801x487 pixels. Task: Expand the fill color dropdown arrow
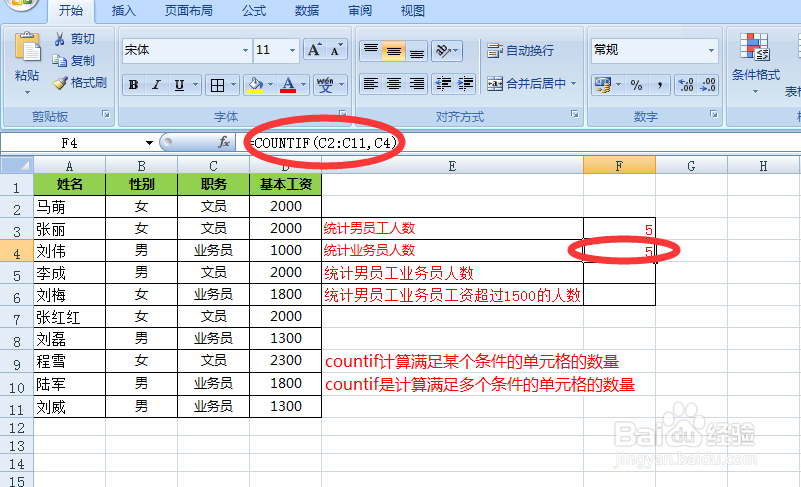pos(270,85)
